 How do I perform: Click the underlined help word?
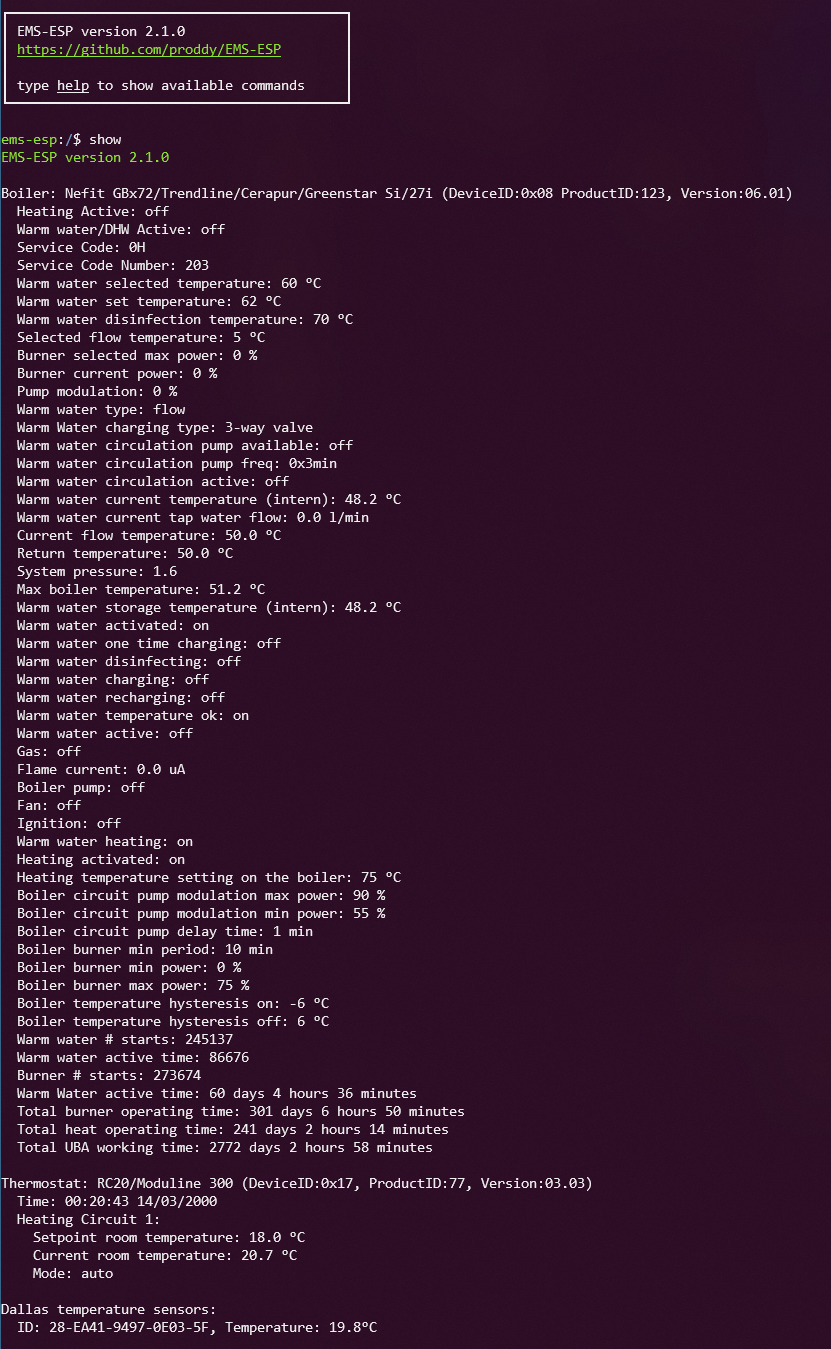(x=73, y=85)
